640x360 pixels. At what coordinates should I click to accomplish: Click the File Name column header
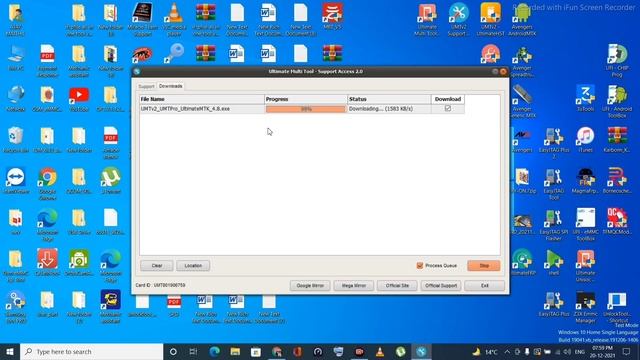click(x=202, y=99)
